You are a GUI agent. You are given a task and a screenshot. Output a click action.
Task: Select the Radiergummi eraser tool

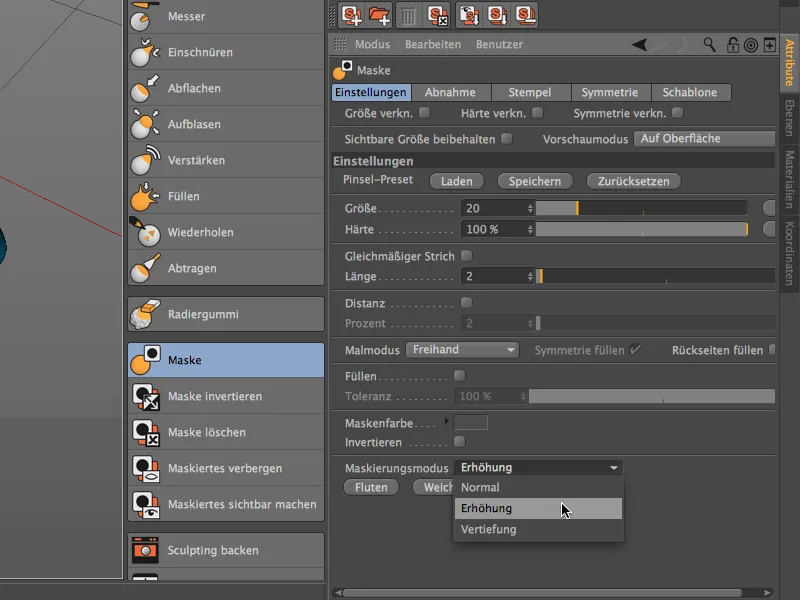(x=226, y=314)
